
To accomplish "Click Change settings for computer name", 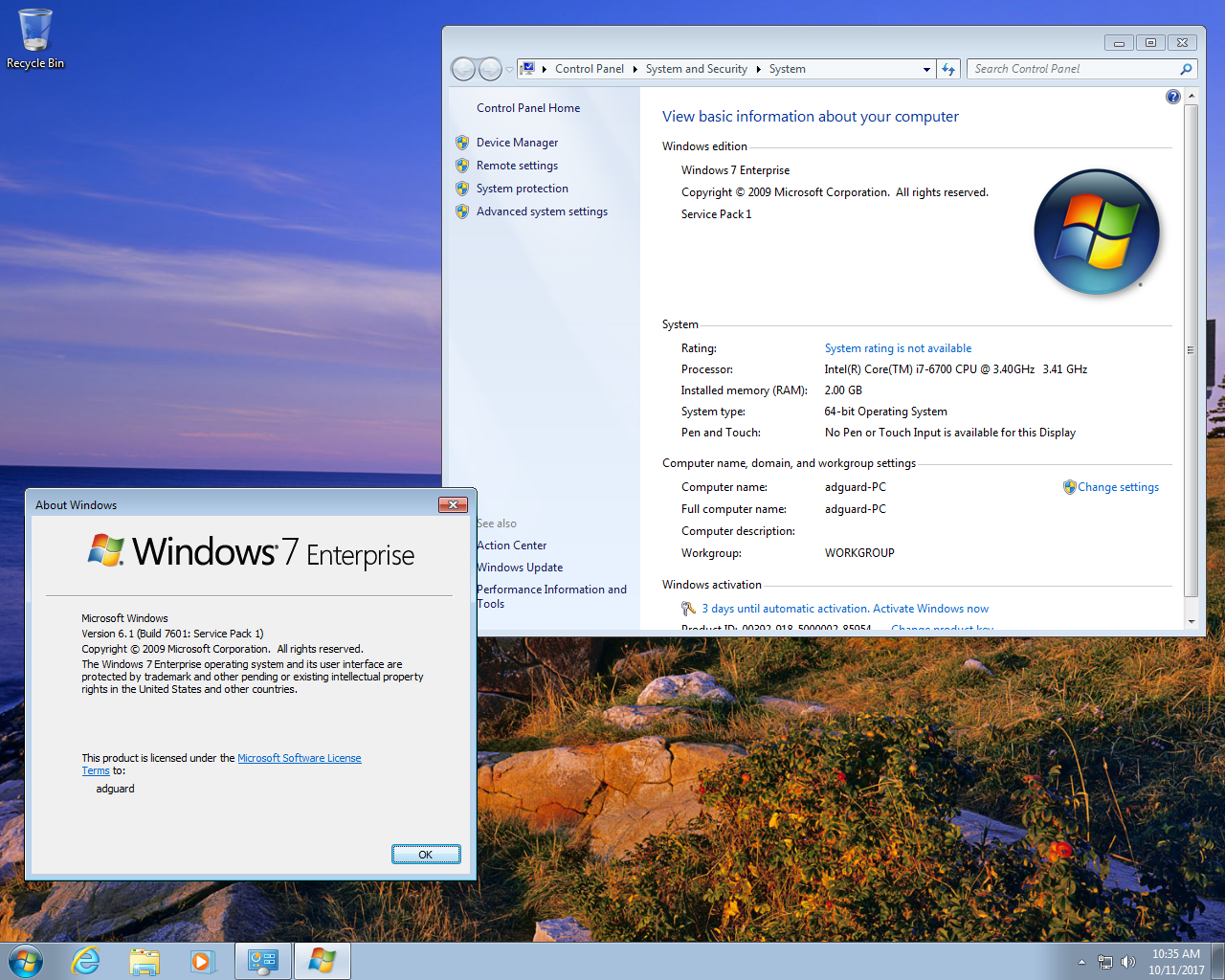I will pyautogui.click(x=1118, y=487).
